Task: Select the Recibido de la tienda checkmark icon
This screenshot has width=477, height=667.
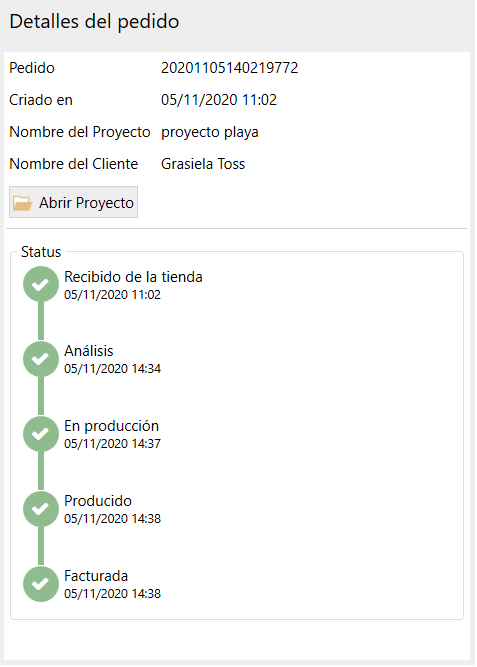Action: (x=41, y=285)
